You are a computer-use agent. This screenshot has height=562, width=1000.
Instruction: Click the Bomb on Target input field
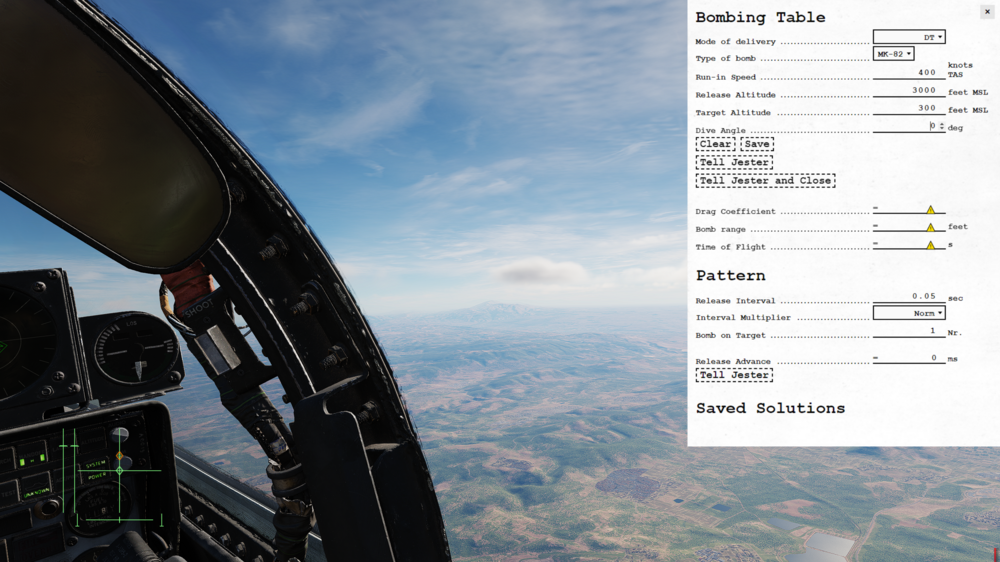point(909,330)
